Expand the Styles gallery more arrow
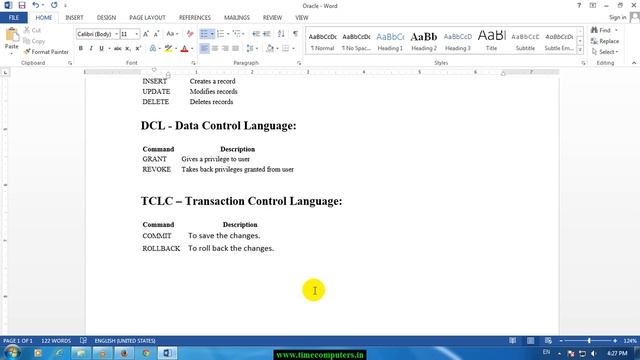 [580, 49]
